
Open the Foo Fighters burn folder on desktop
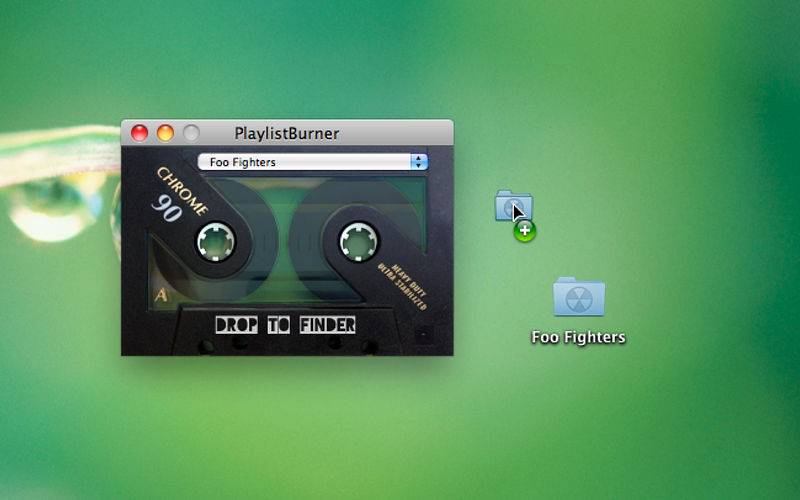point(579,297)
